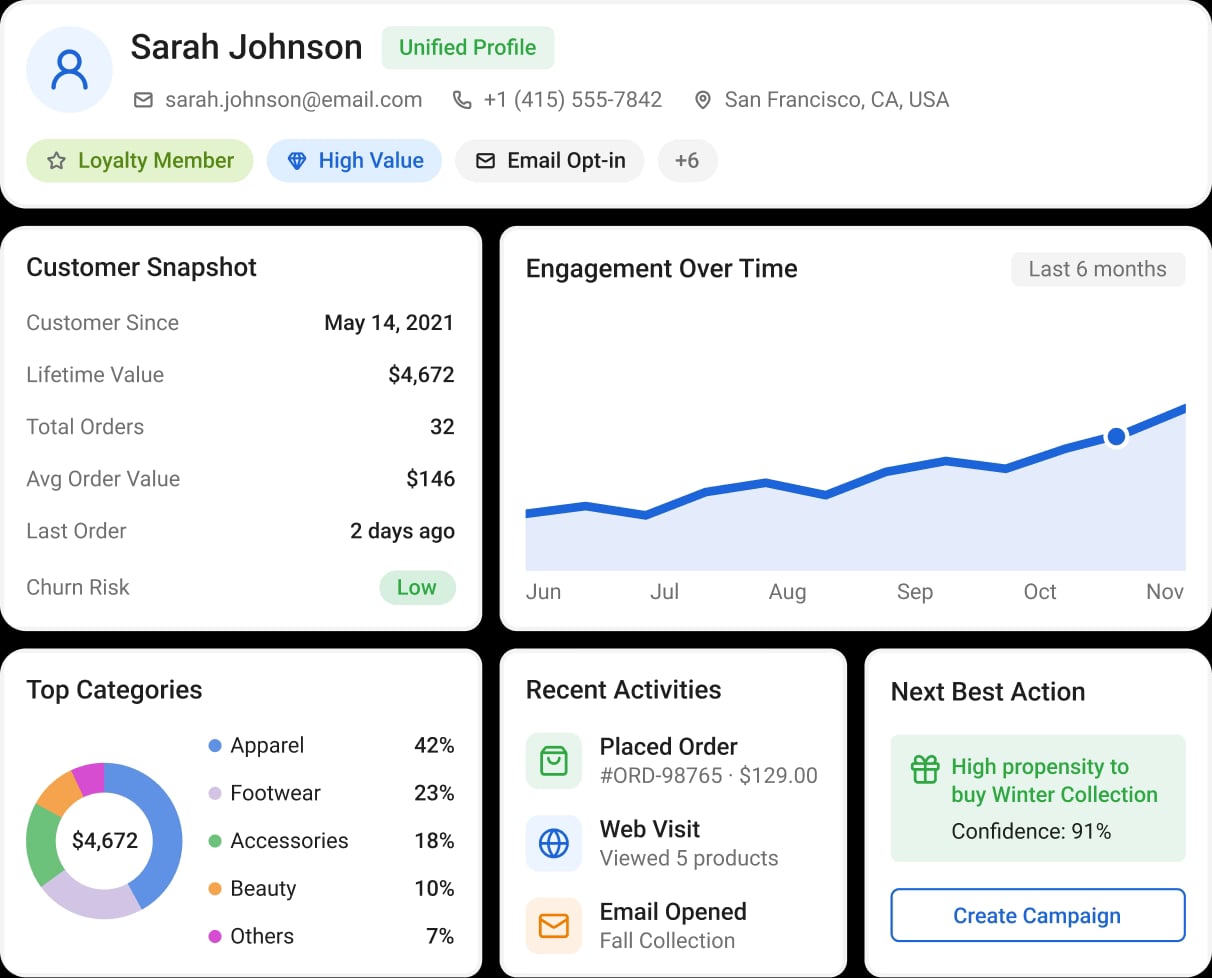The width and height of the screenshot is (1212, 978).
Task: Click the sarah.johnson@email.com address
Action: click(x=294, y=100)
